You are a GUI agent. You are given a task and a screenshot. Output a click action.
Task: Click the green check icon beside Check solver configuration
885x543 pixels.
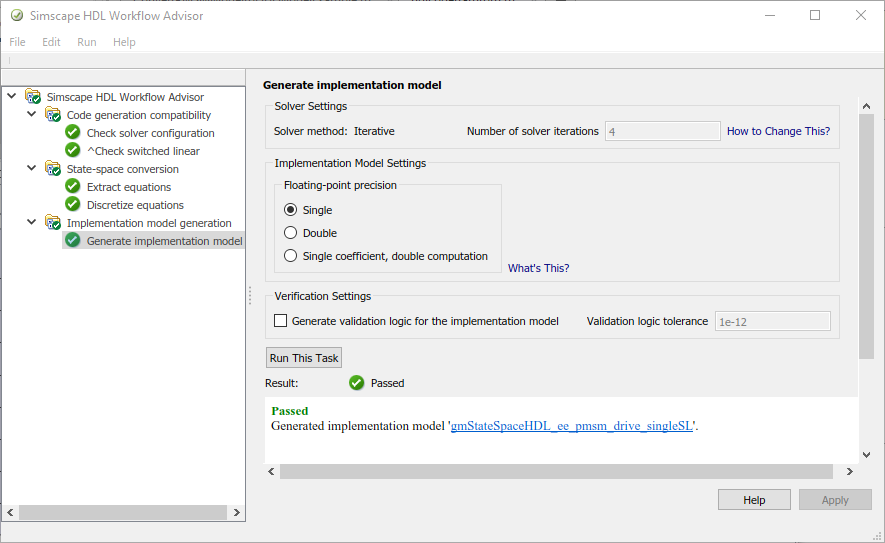[72, 133]
